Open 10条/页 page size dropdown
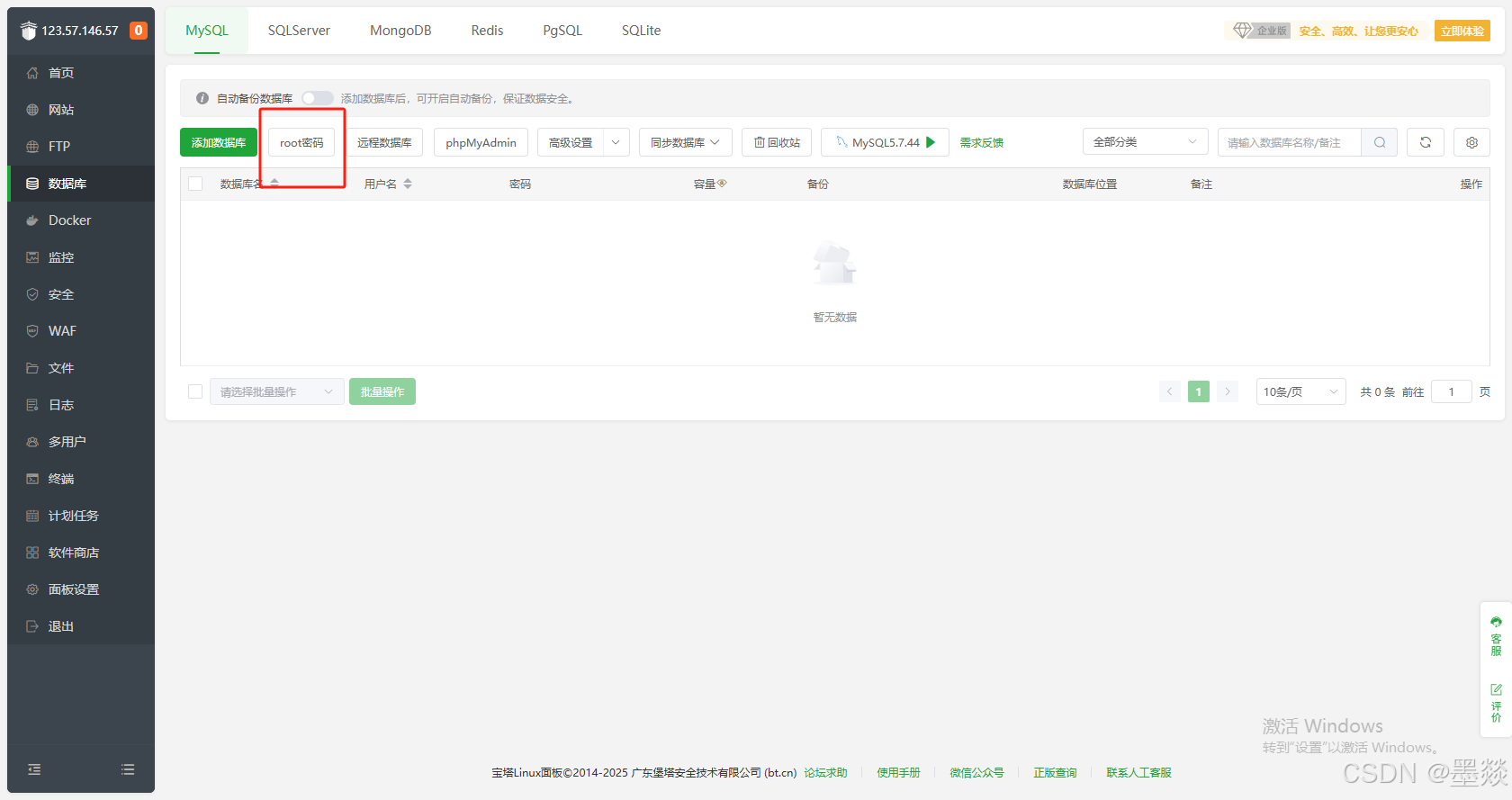Viewport: 1512px width, 800px height. (1300, 391)
